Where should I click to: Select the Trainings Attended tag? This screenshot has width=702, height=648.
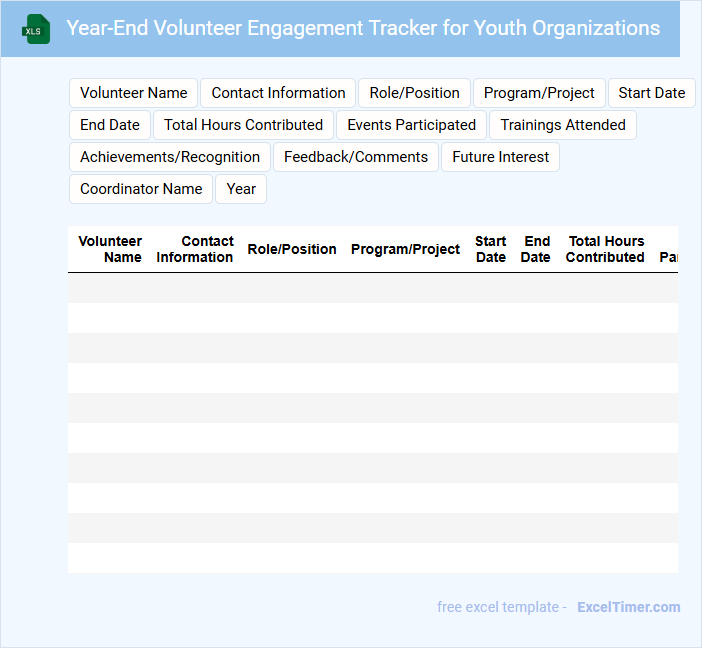pyautogui.click(x=563, y=125)
